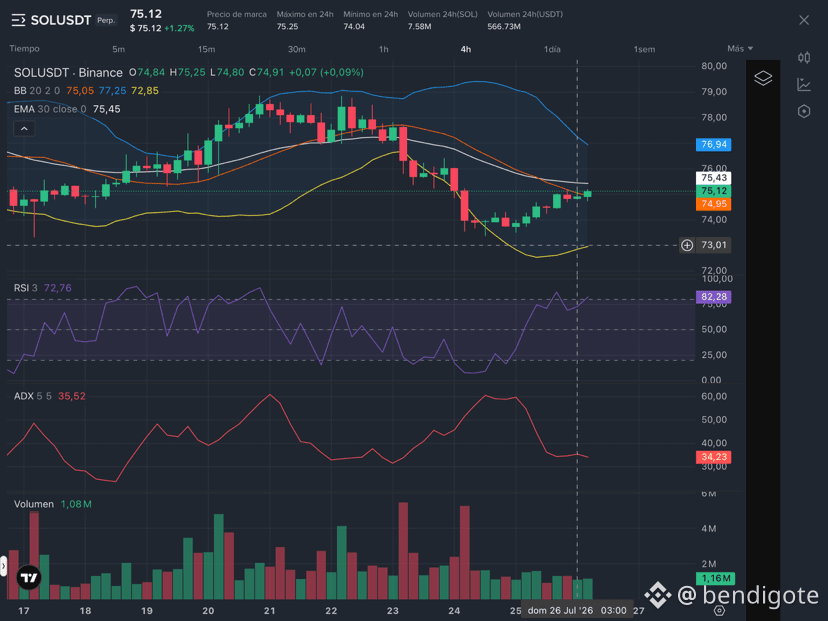Switch to the 15m timeframe
The height and width of the screenshot is (621, 828).
click(x=206, y=49)
